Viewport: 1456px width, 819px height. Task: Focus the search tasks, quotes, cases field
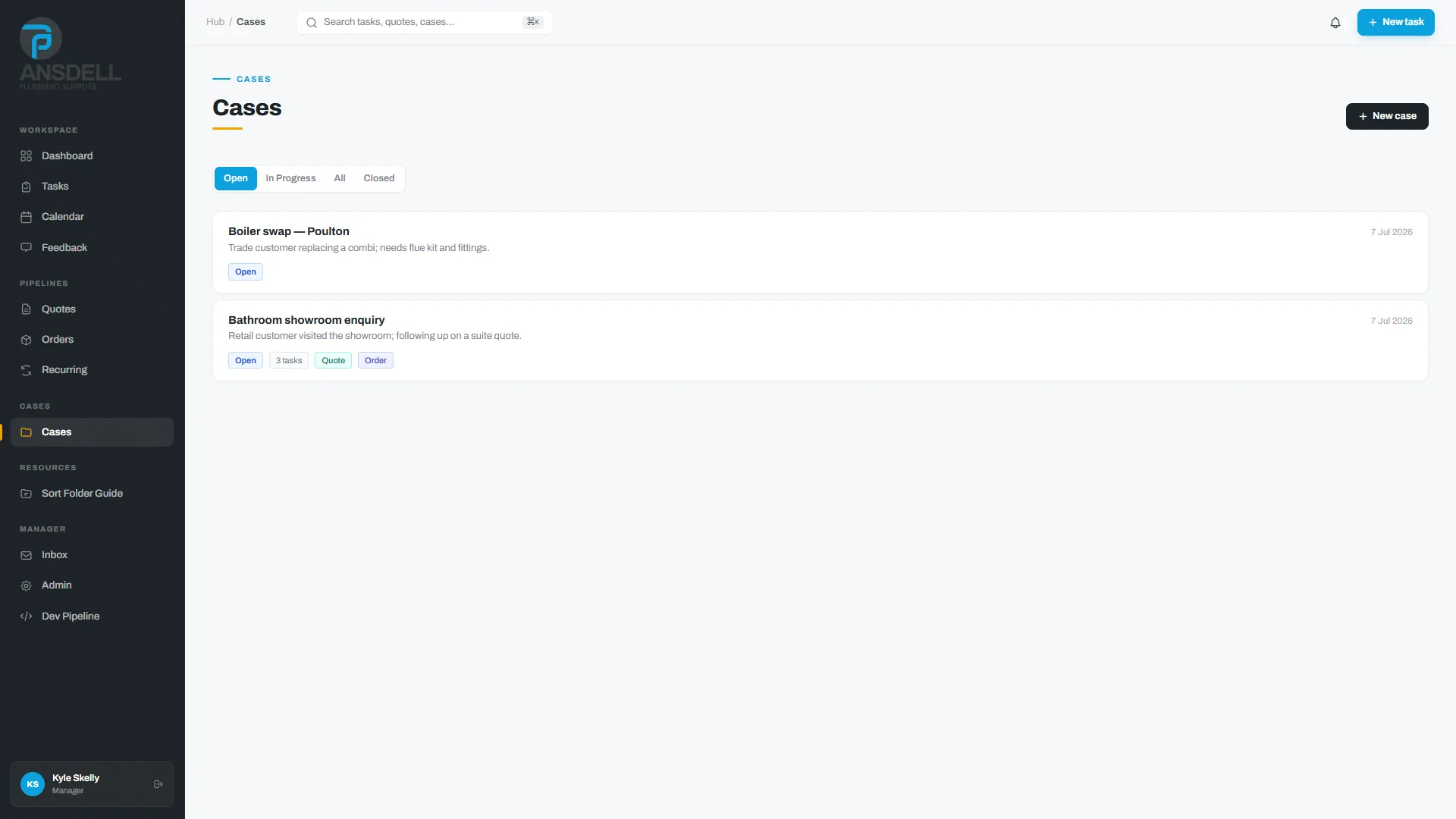coord(424,22)
